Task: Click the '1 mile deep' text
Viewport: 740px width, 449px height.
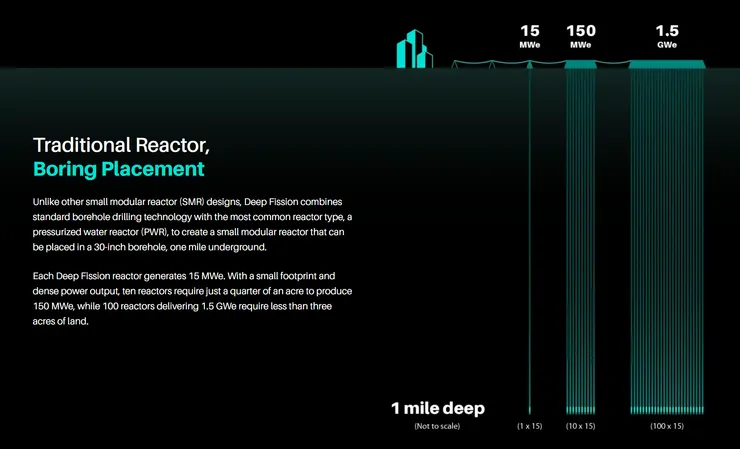Action: [x=438, y=408]
